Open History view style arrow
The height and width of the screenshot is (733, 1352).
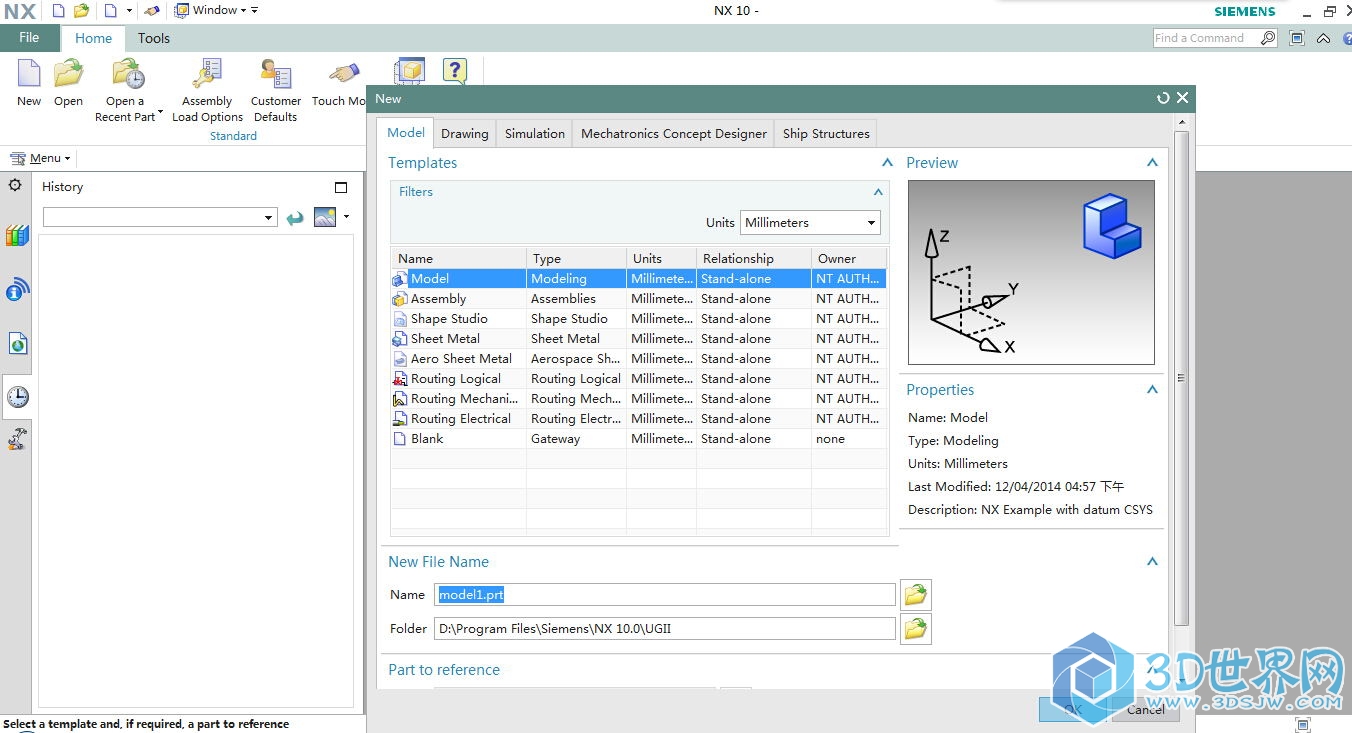(346, 216)
